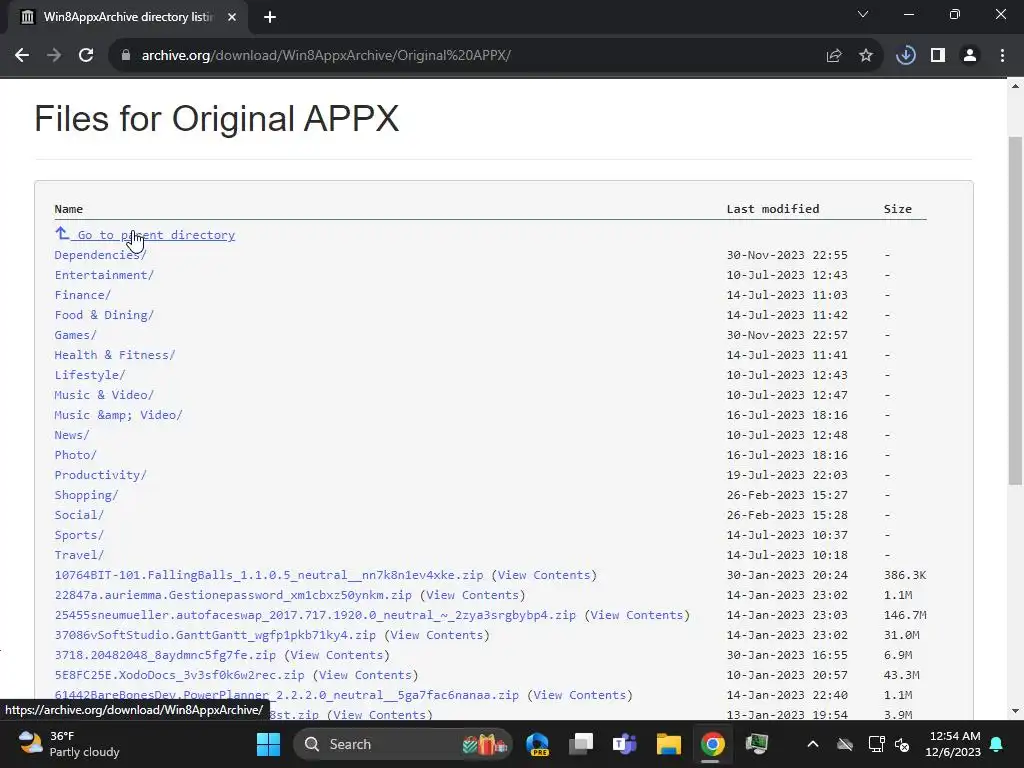Screen dimensions: 1024x768
Task: Open the Finance/ folder
Action: point(82,295)
